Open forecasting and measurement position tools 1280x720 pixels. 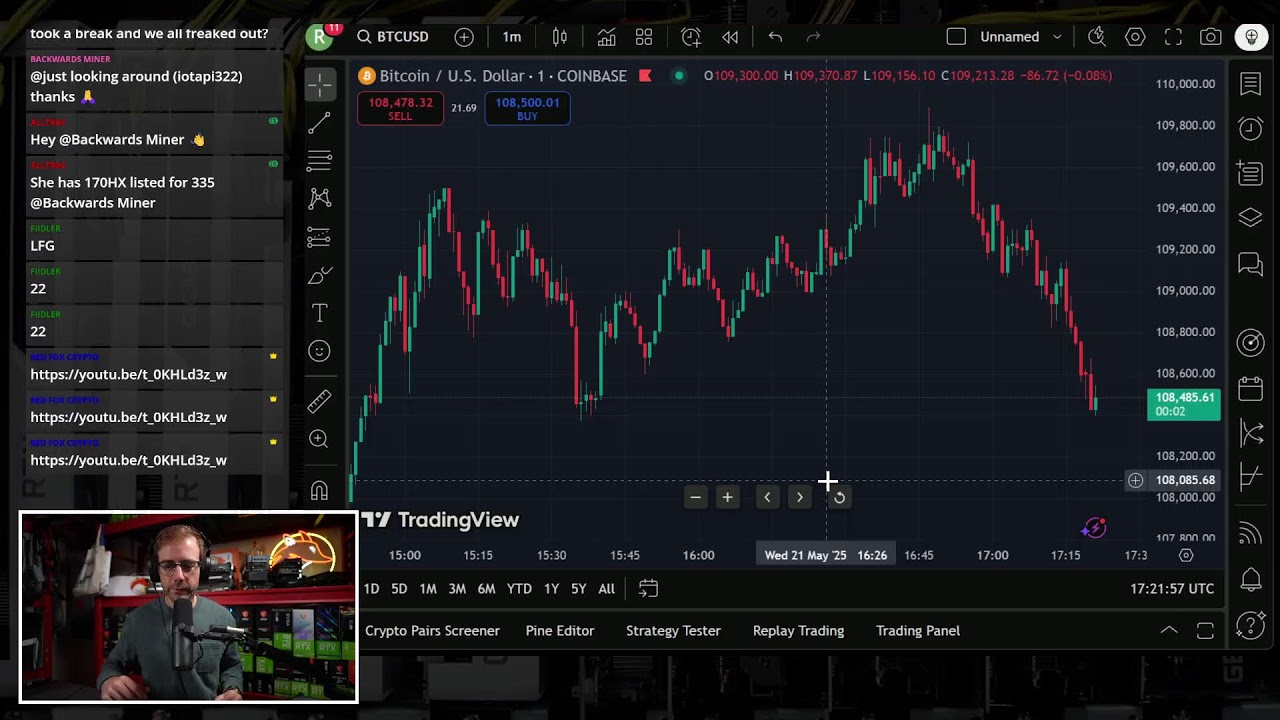click(319, 237)
